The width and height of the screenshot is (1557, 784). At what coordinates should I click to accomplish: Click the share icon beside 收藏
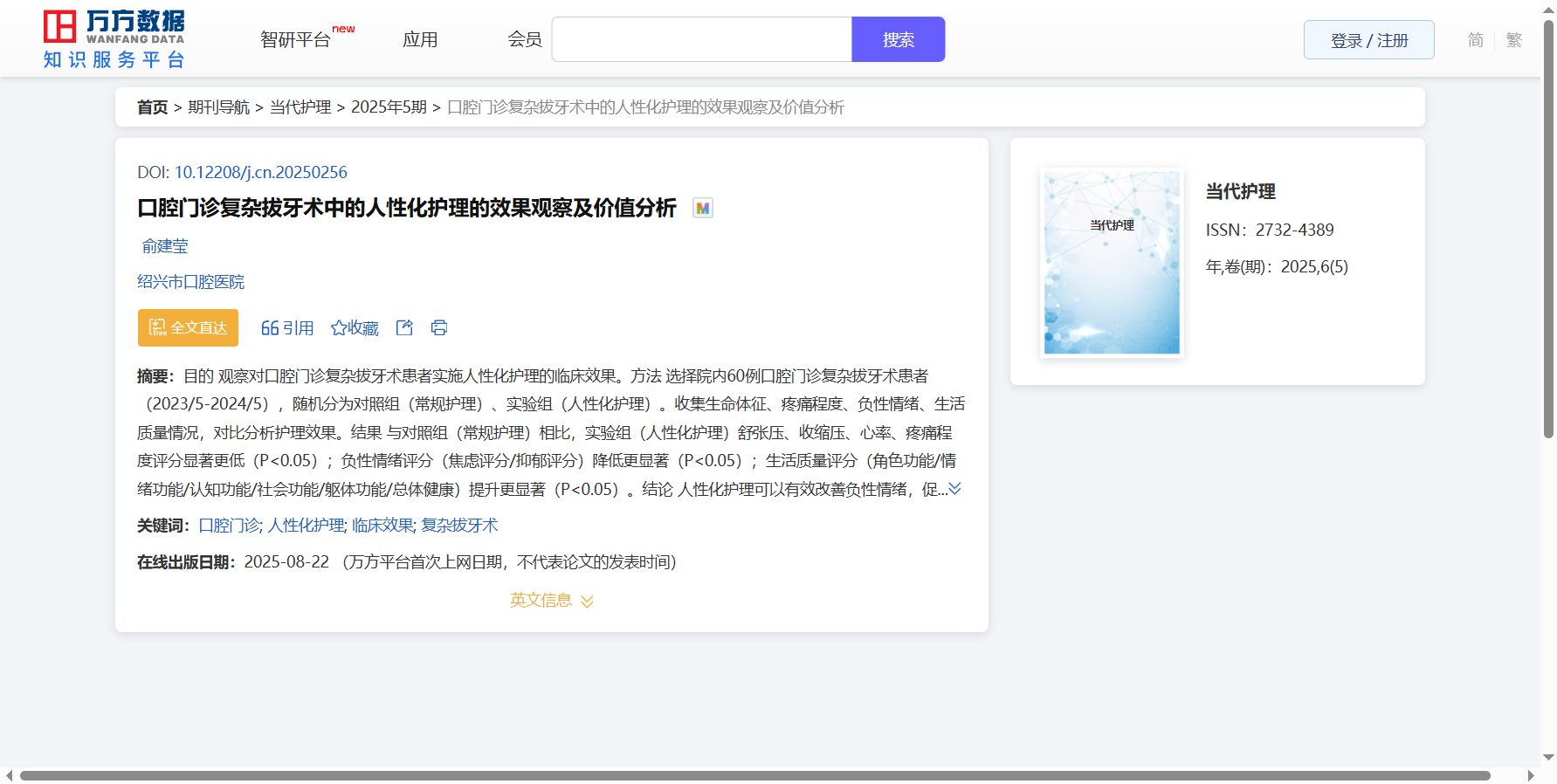(x=404, y=328)
